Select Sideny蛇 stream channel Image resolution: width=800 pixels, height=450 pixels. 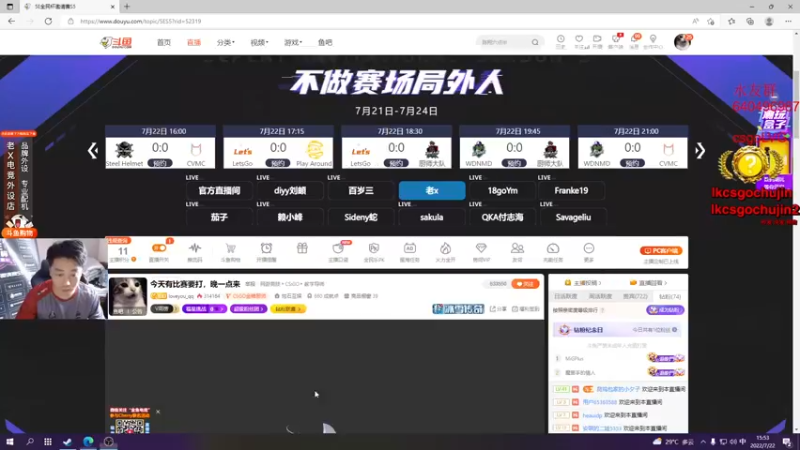click(361, 217)
